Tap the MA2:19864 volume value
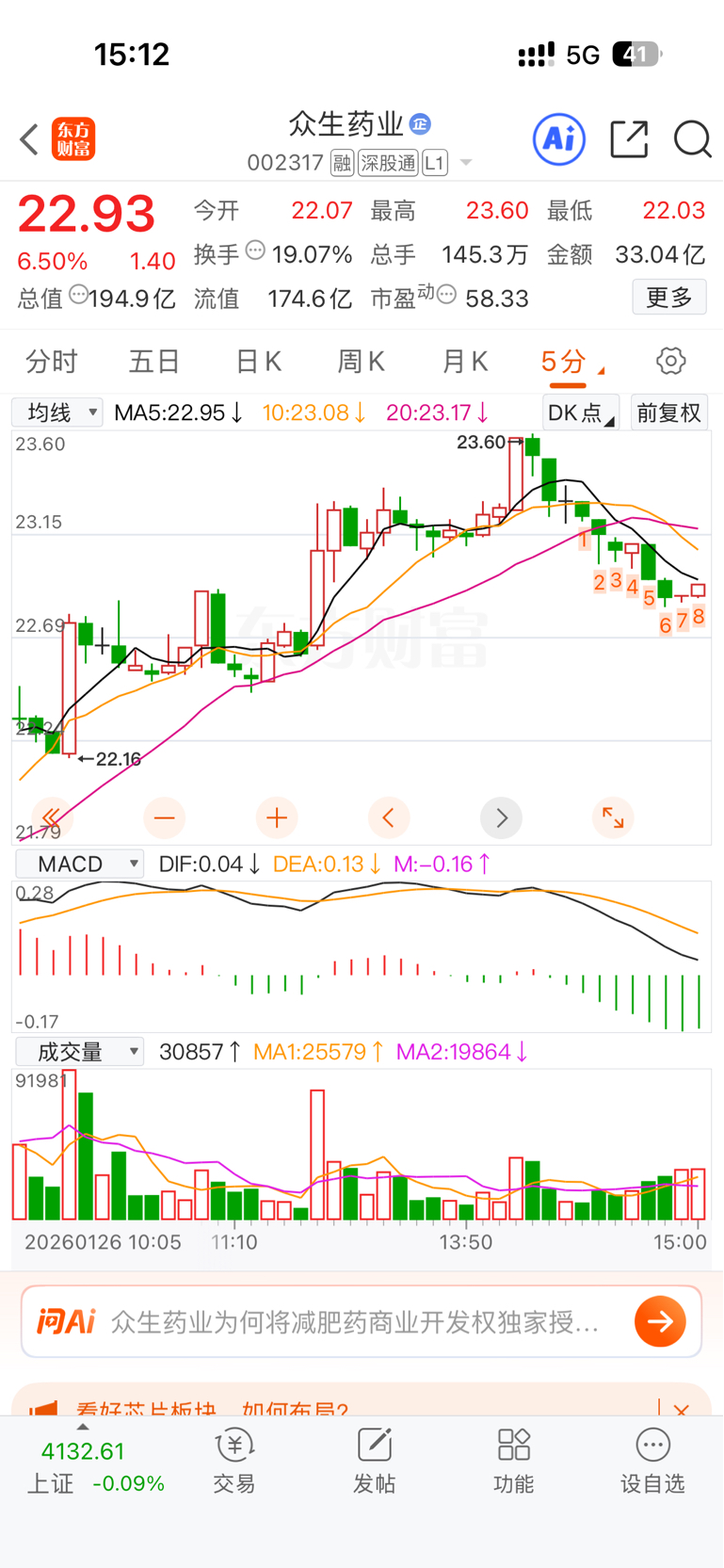724x1568 pixels. [x=462, y=1052]
